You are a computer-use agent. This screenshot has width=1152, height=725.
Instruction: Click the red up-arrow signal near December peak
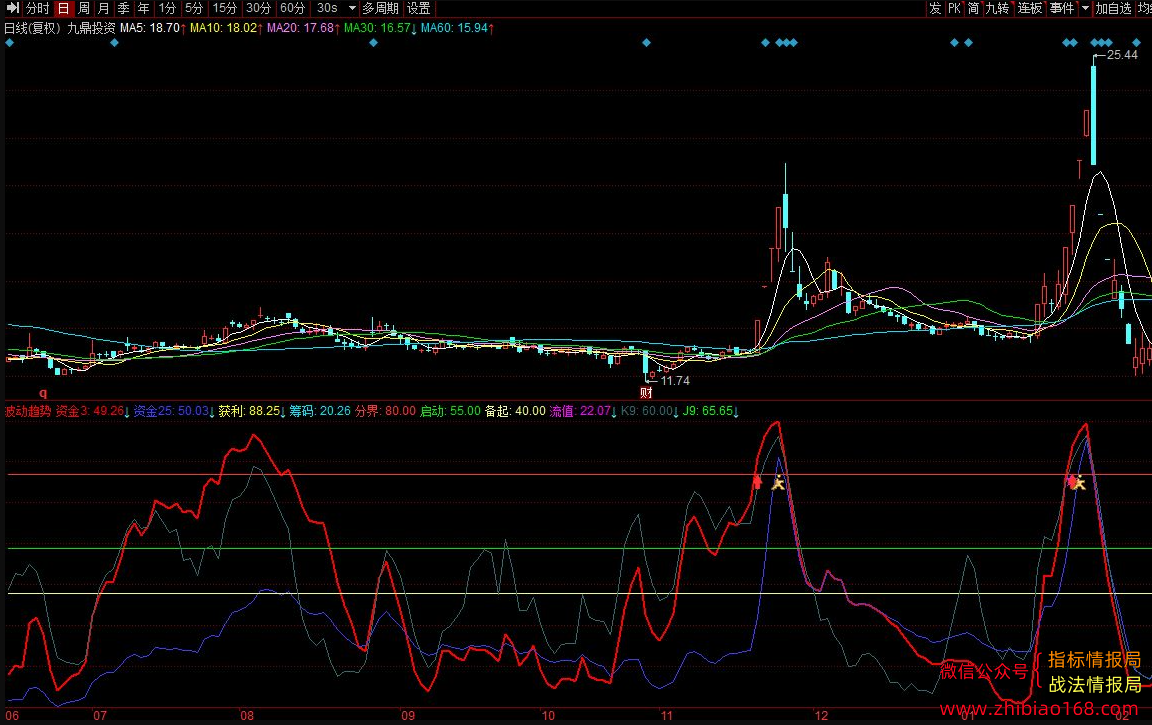pyautogui.click(x=757, y=483)
